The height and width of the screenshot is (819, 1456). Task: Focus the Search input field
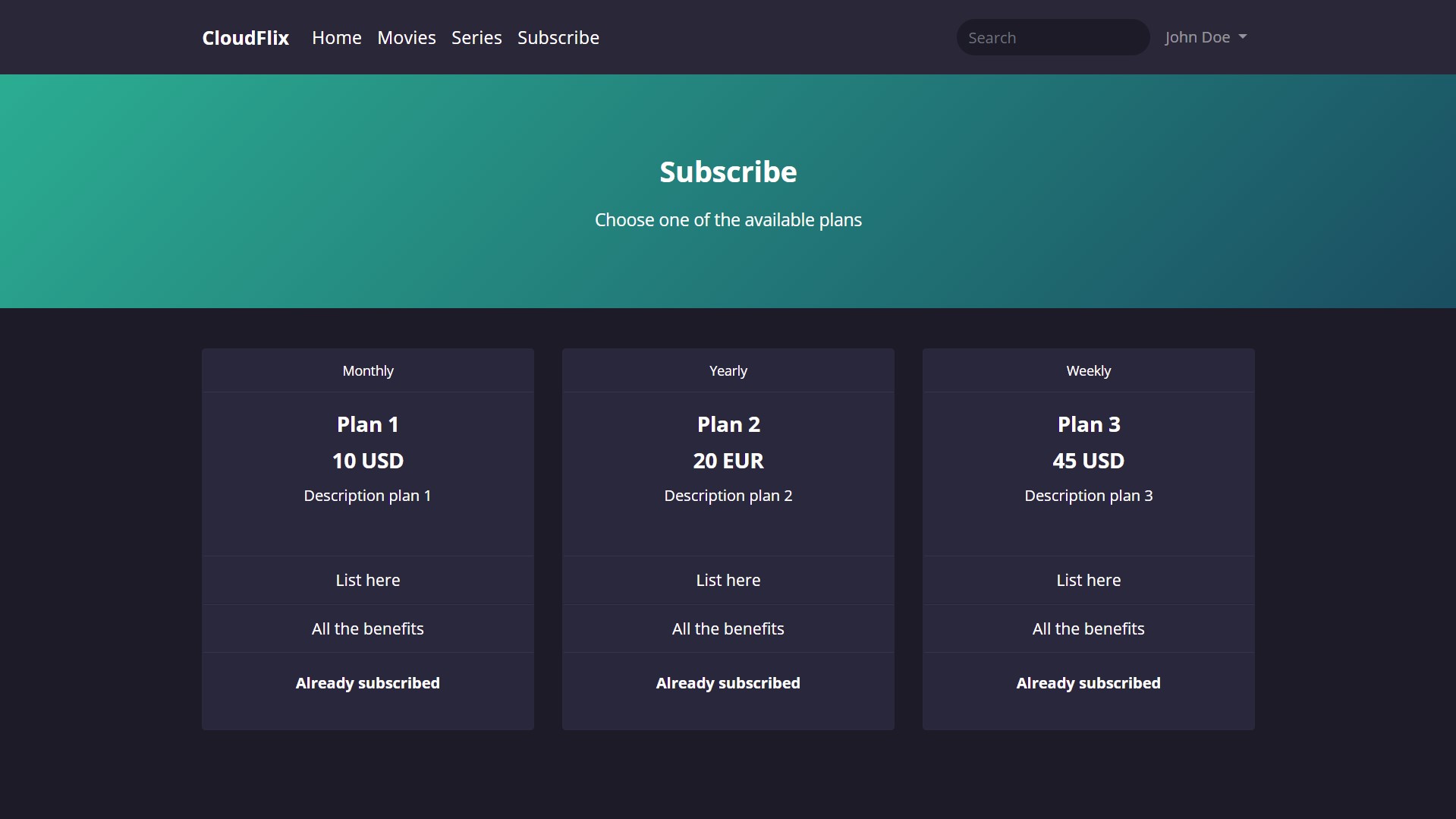coord(1053,37)
